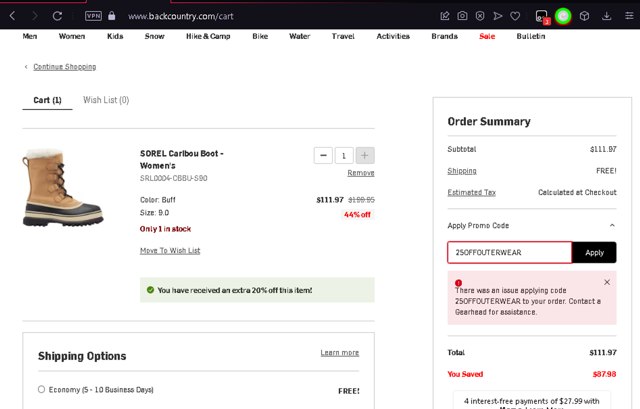This screenshot has height=409, width=640.
Task: Decrease quantity with minus button
Action: point(323,156)
